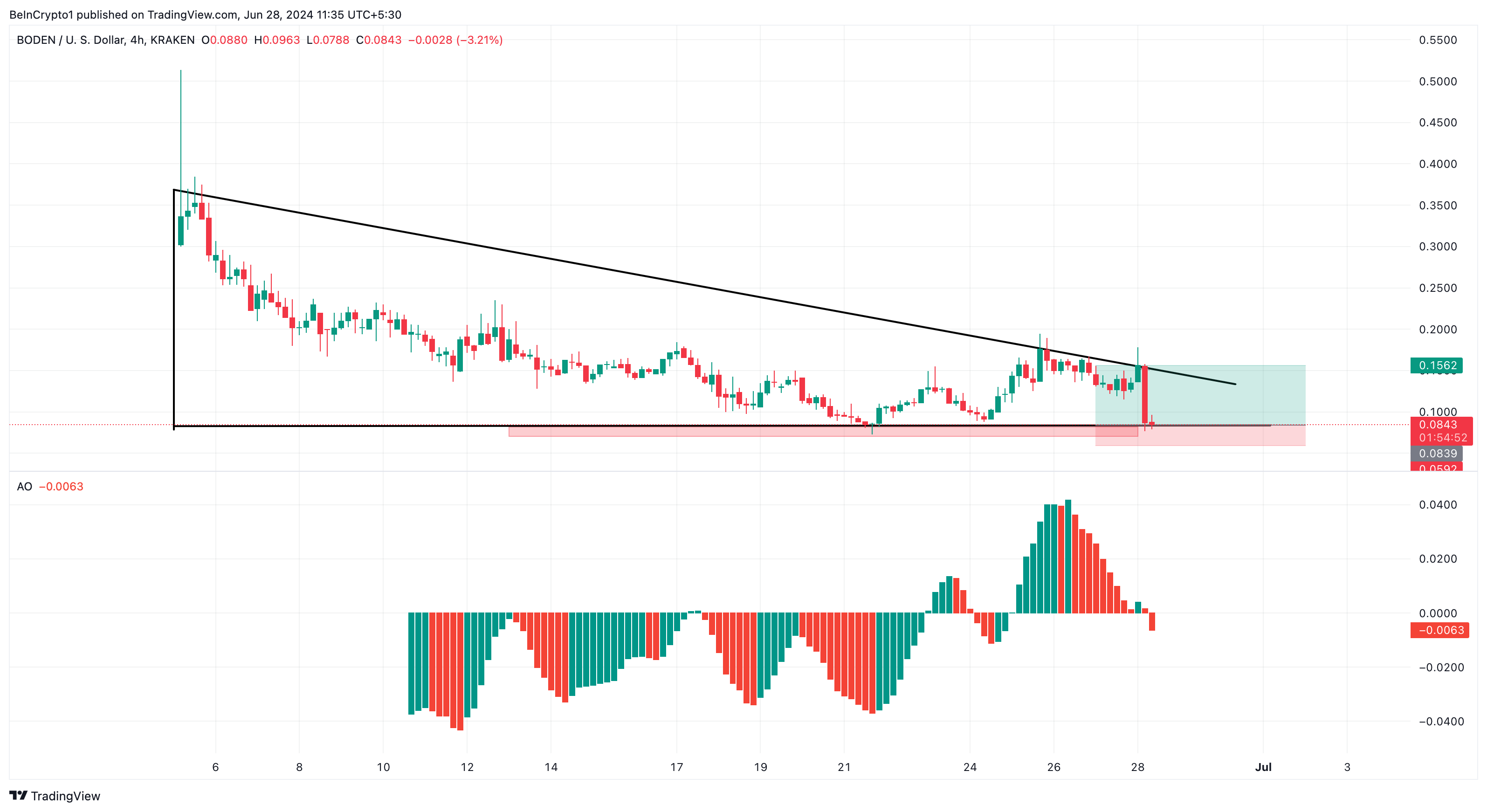Click the AO indicator legend label
This screenshot has height=812, width=1487.
pyautogui.click(x=24, y=487)
